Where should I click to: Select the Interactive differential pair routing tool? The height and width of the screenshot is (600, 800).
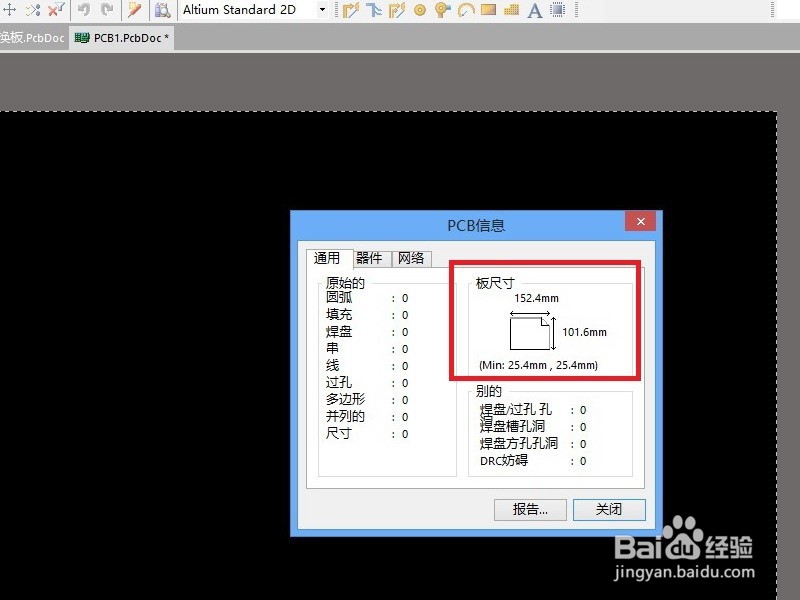pyautogui.click(x=374, y=10)
